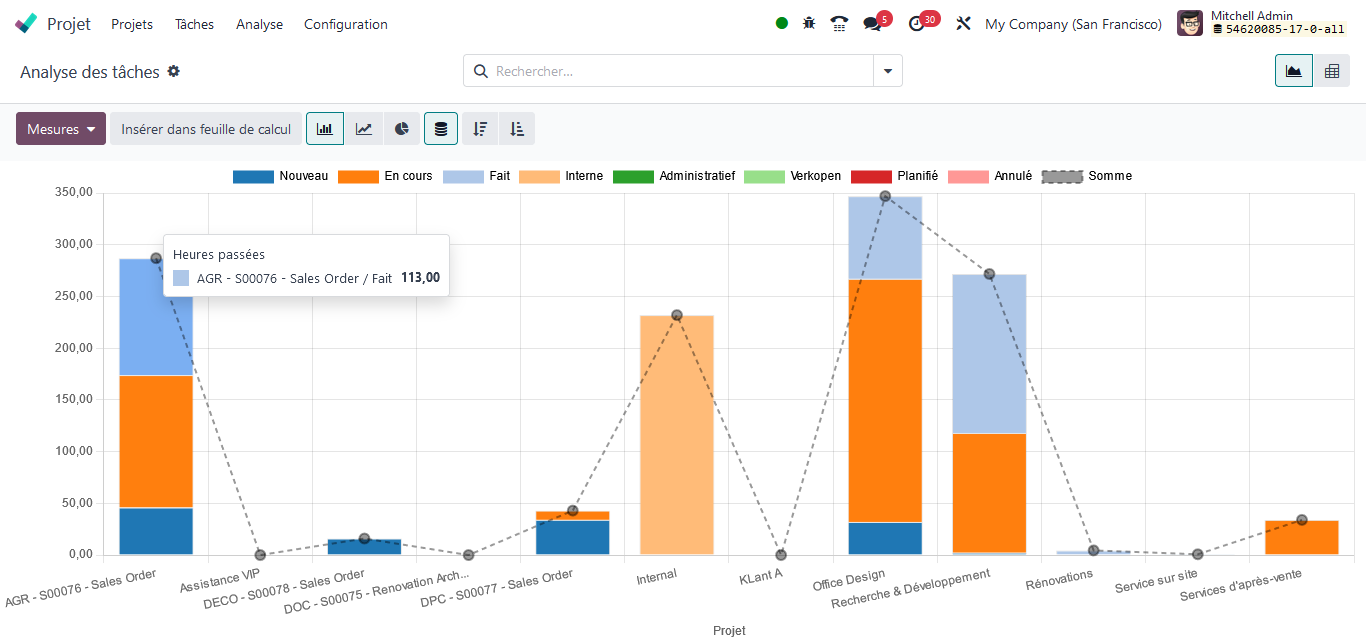Click Insérer dans feuille de calcul
This screenshot has width=1366, height=642.
coord(206,128)
